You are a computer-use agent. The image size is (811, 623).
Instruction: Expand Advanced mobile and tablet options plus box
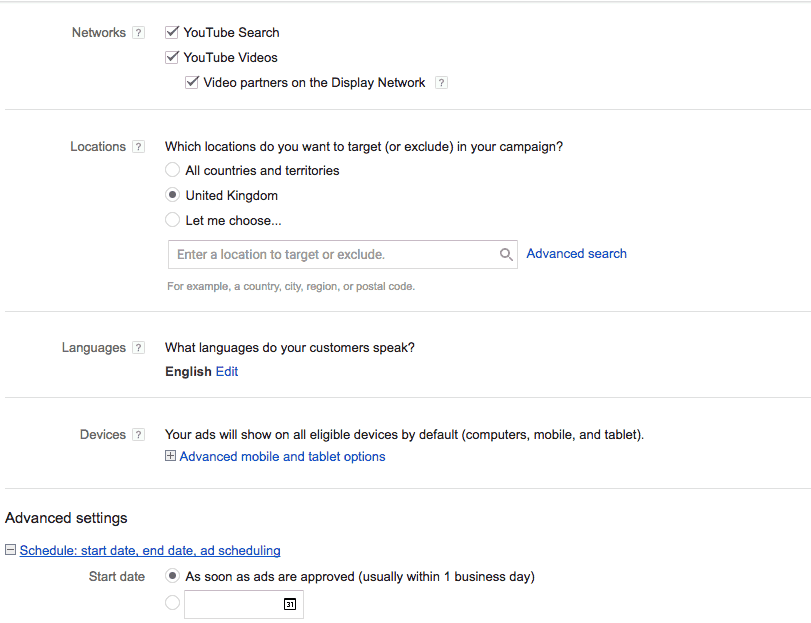pyautogui.click(x=170, y=455)
